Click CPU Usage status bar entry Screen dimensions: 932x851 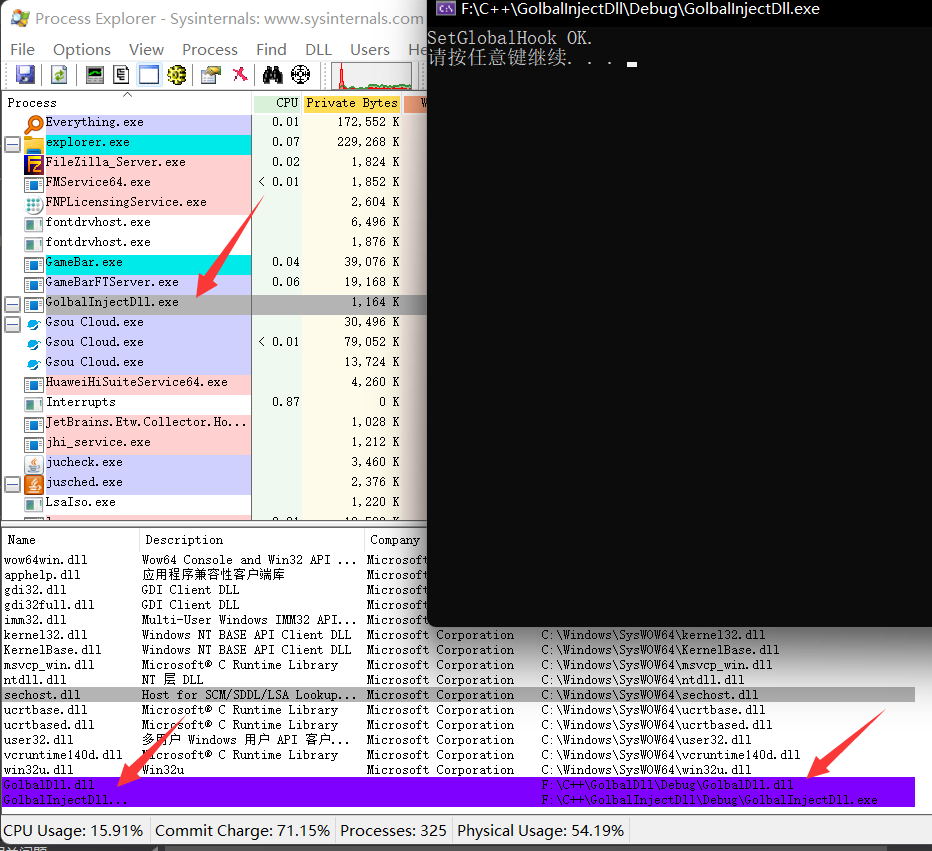pos(73,830)
